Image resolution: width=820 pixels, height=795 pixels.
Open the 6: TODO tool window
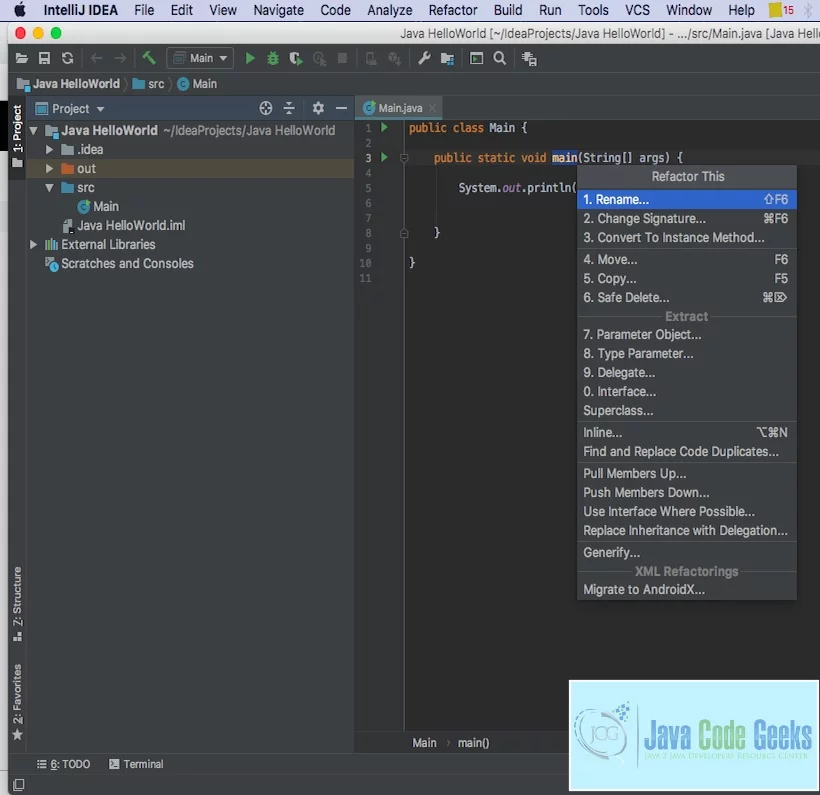(x=63, y=764)
